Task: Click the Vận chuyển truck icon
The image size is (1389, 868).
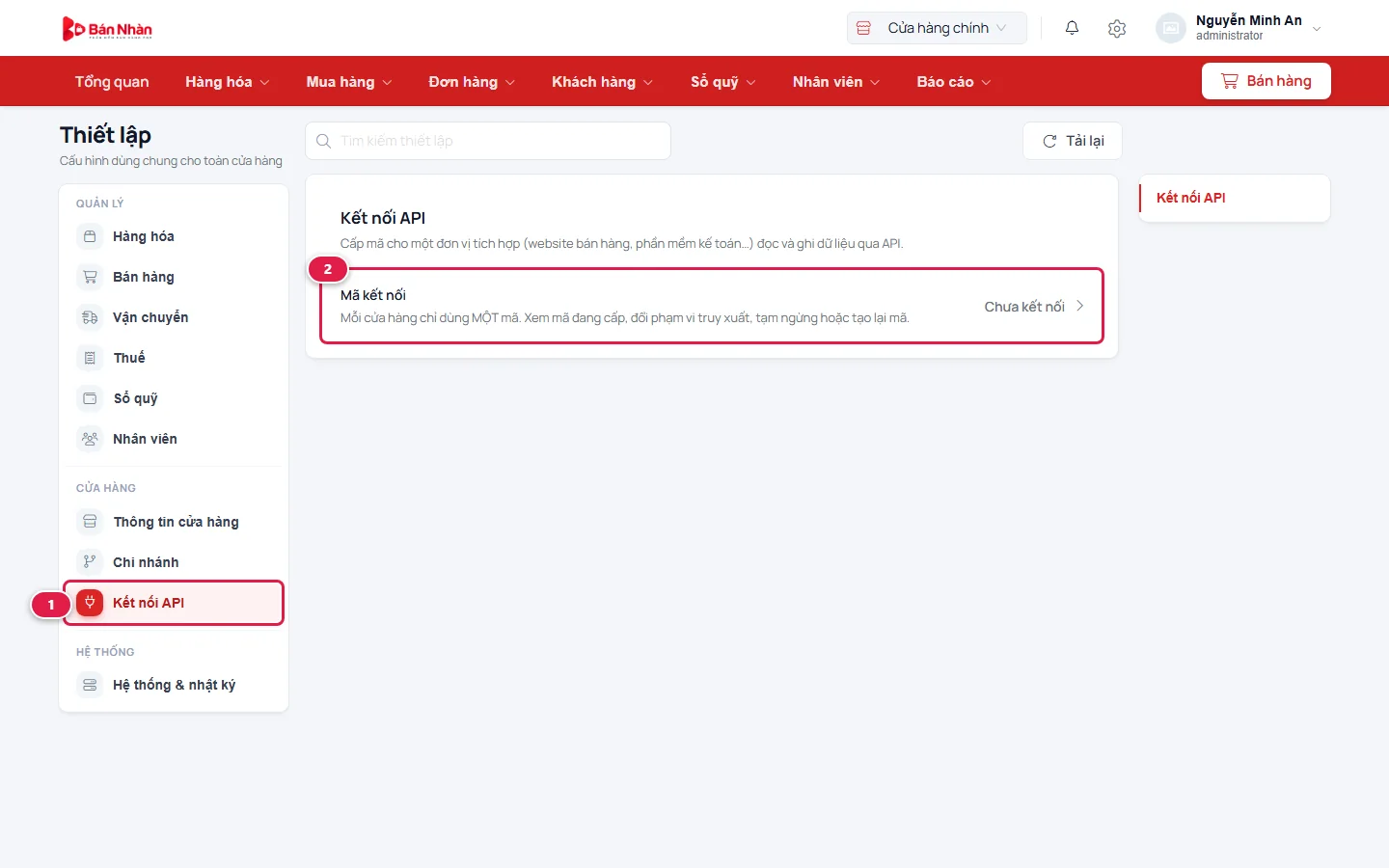Action: pyautogui.click(x=90, y=317)
